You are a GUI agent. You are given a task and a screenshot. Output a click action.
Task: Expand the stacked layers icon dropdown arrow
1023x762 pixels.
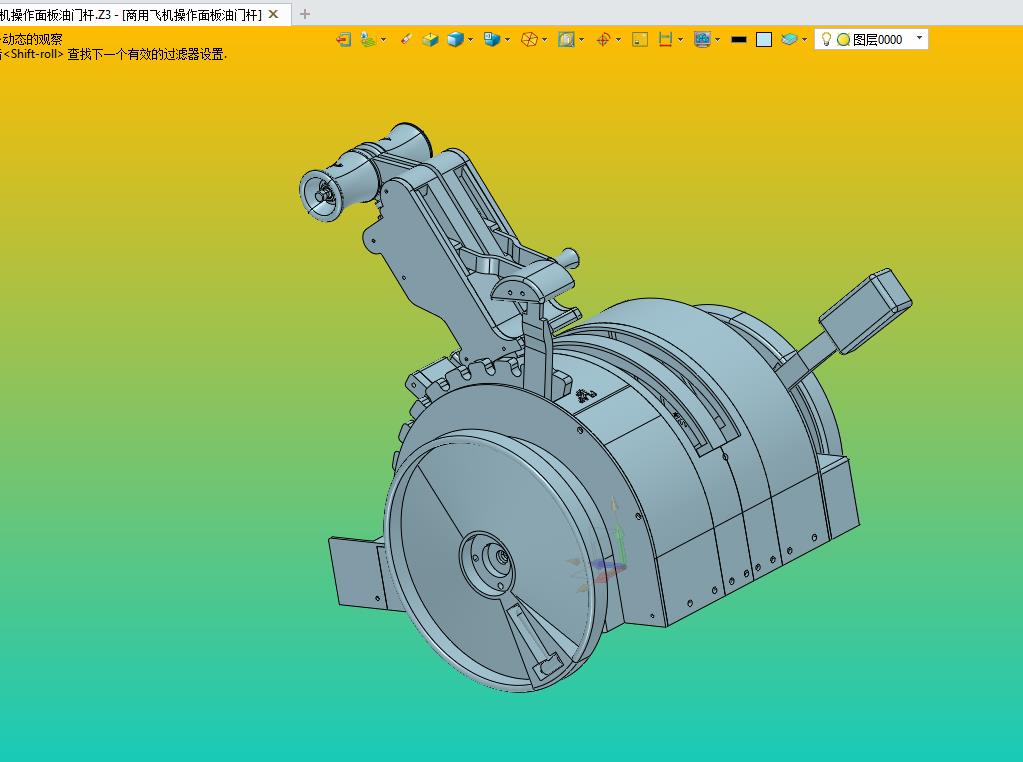point(804,40)
